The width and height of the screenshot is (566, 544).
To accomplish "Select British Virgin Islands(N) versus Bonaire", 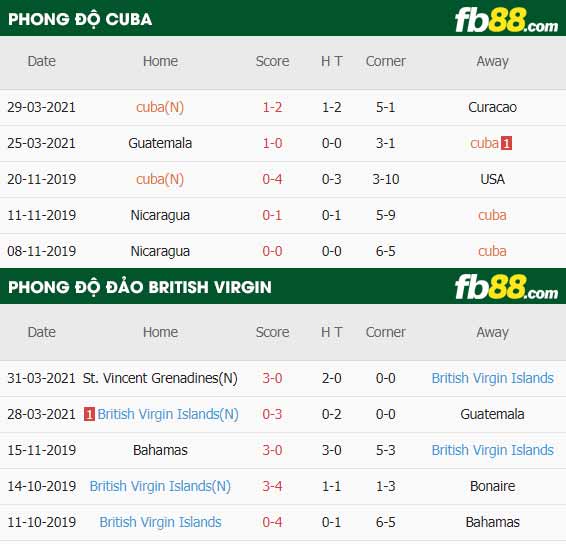I will click(x=160, y=486).
